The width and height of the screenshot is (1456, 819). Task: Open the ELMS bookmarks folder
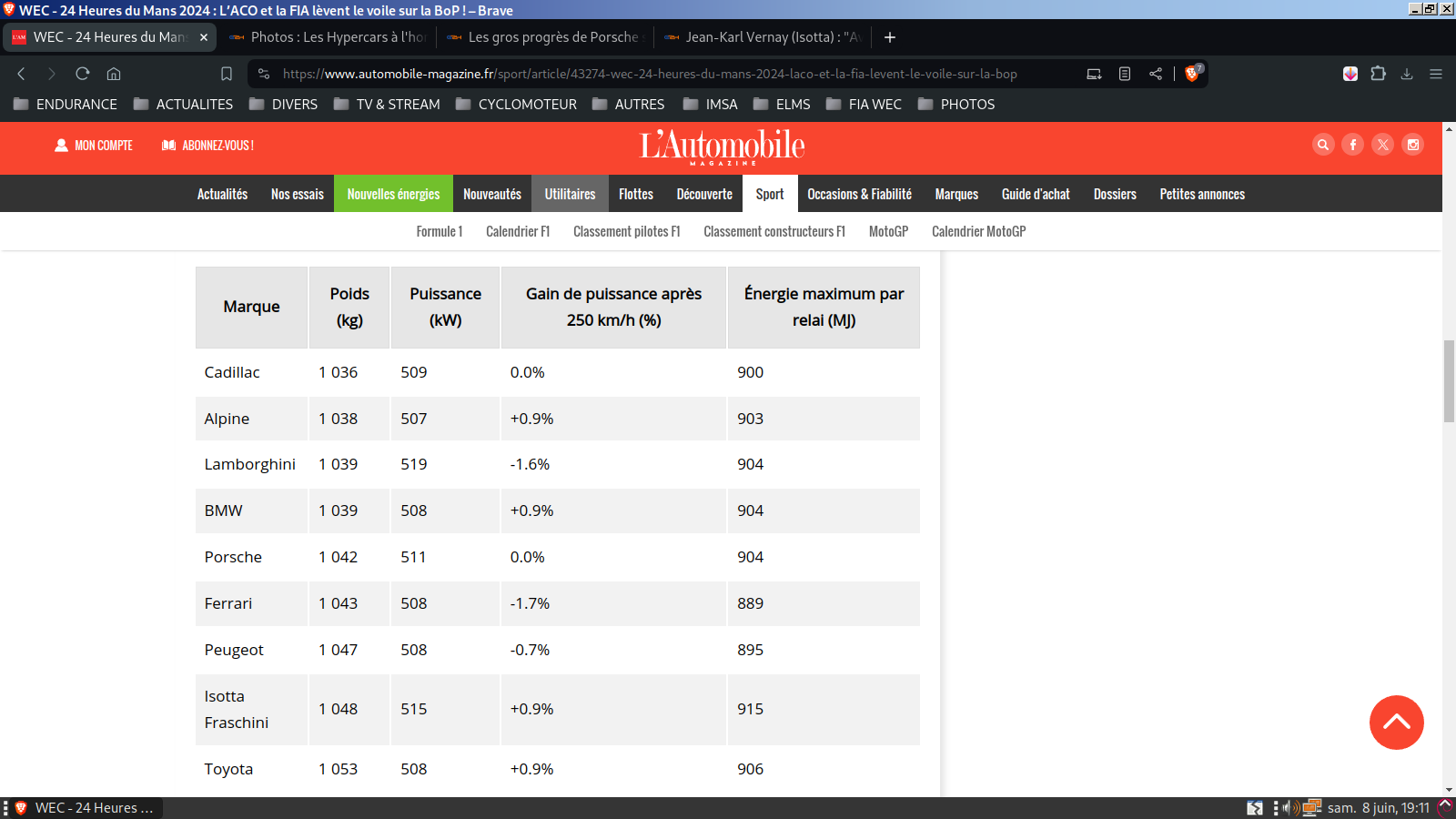pos(782,105)
